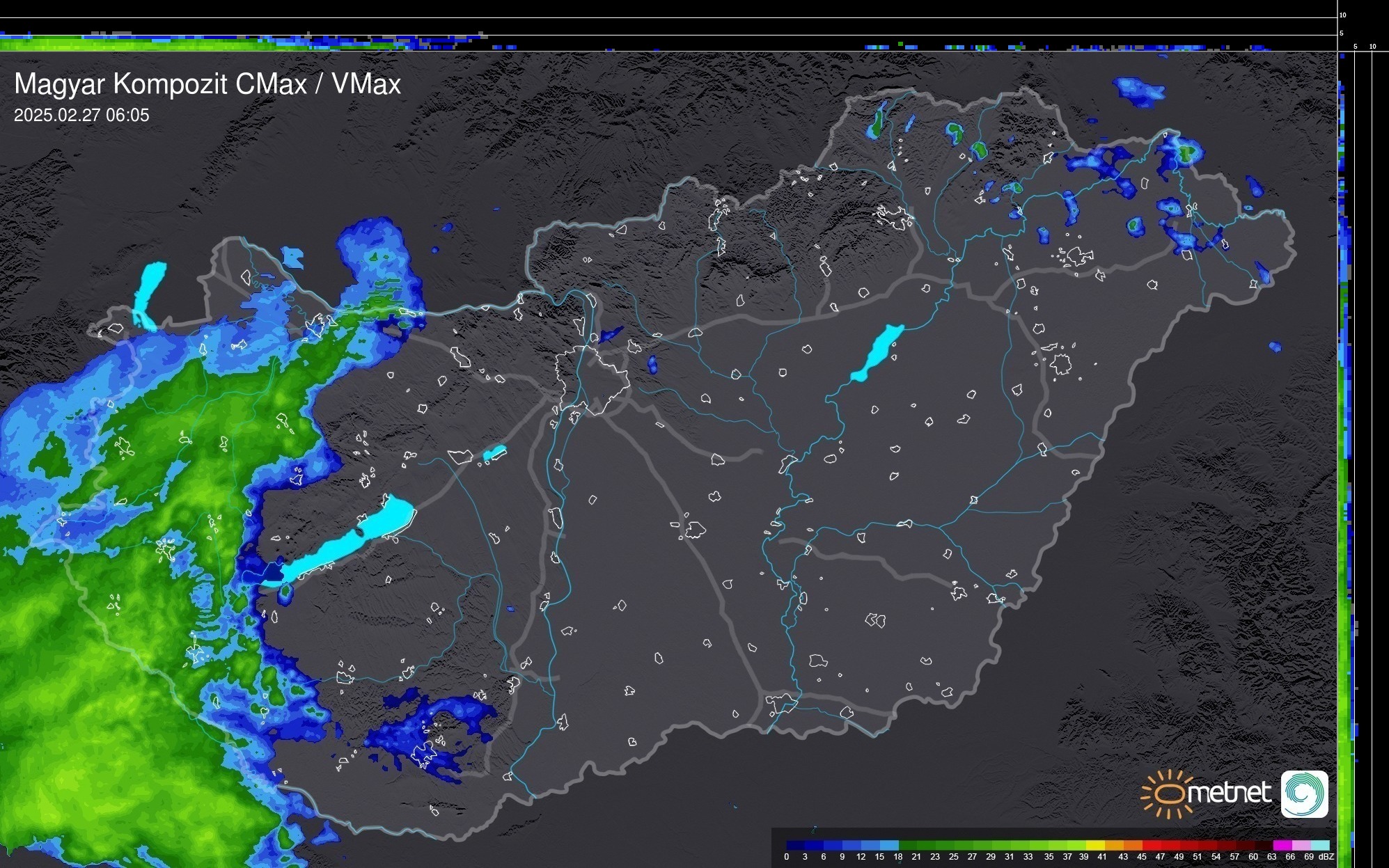Click the Magyar Kompozit CMax / VMax title
1389x868 pixels.
point(207,84)
